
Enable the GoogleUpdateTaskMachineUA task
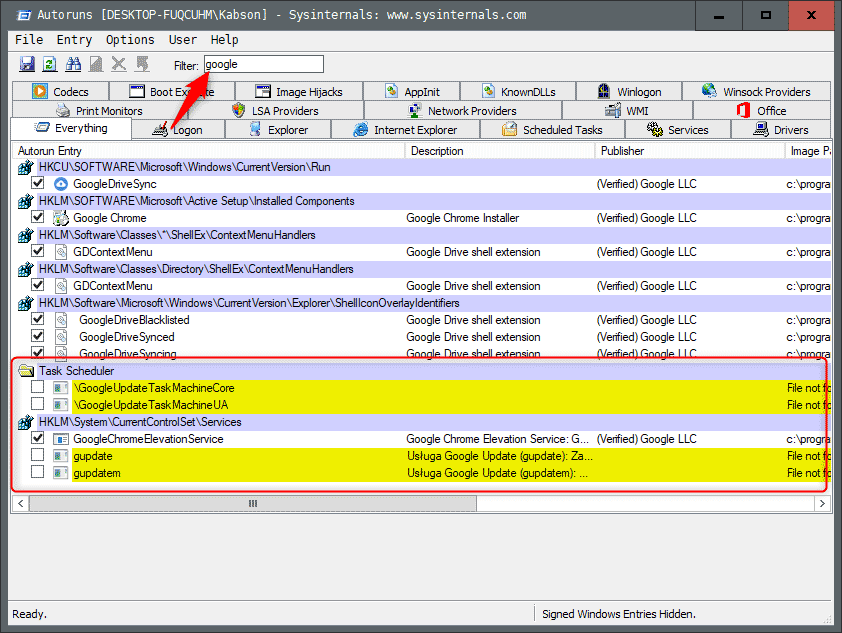click(38, 404)
